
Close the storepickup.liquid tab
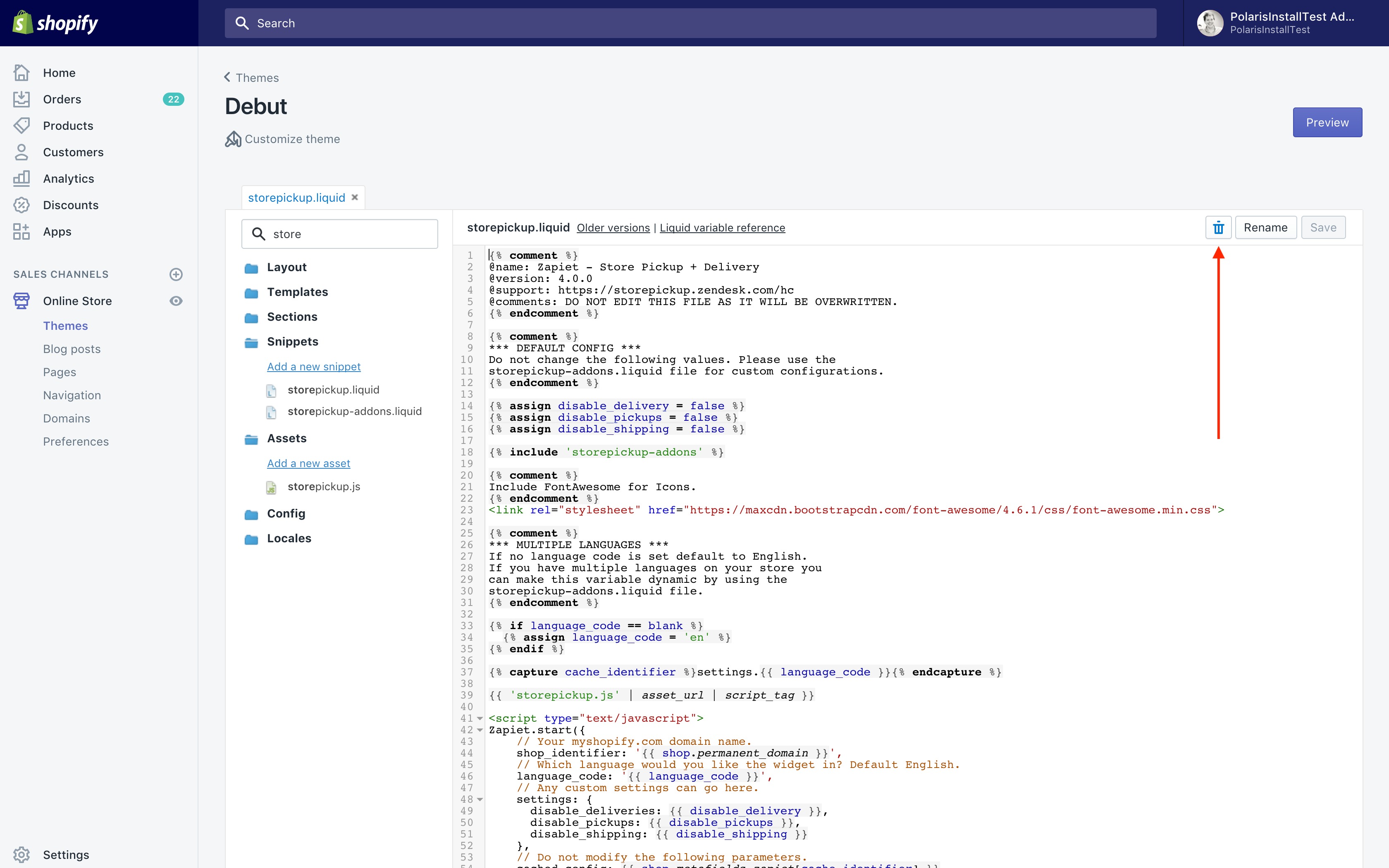(355, 197)
